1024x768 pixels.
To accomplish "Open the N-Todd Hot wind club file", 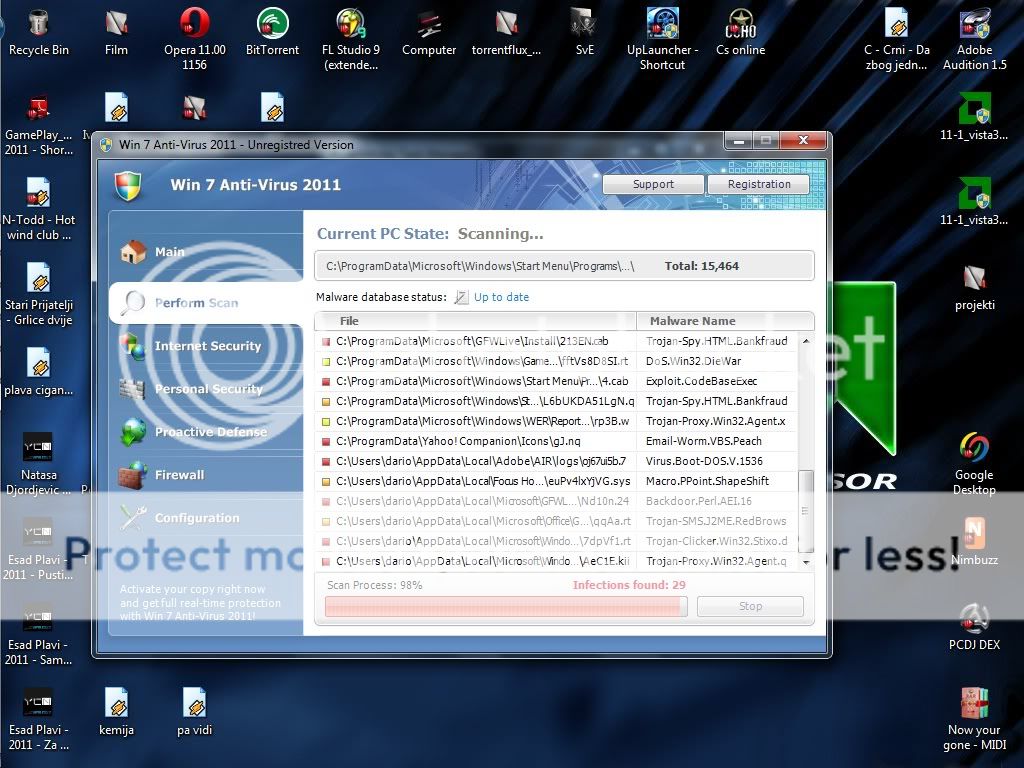I will click(x=39, y=210).
